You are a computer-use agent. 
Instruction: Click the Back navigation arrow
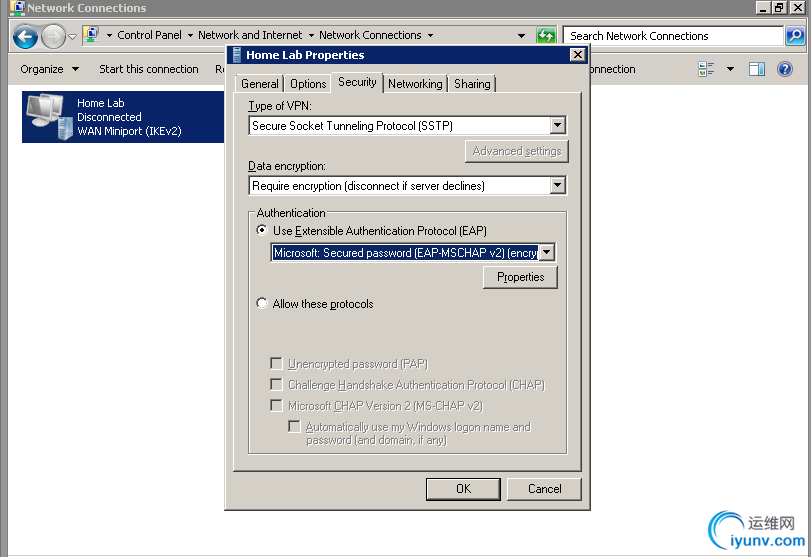(25, 37)
